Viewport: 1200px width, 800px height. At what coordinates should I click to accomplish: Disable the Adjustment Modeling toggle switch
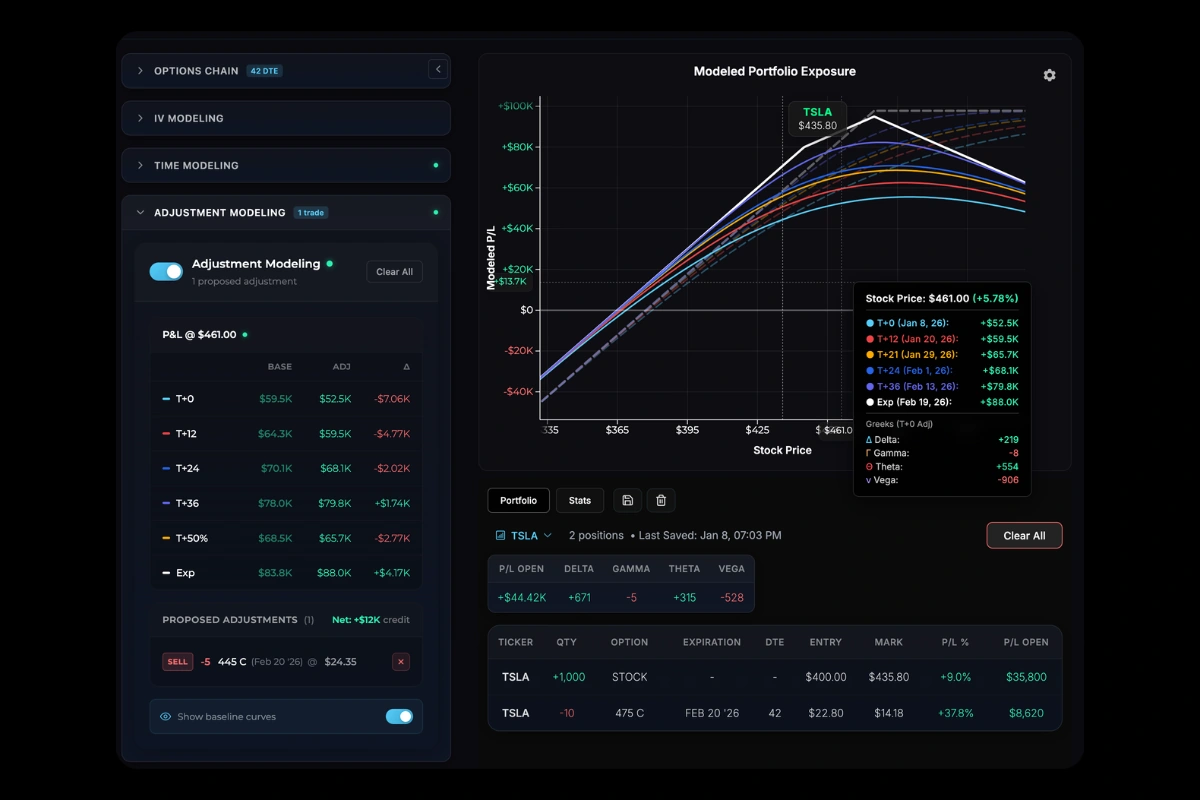pos(166,271)
